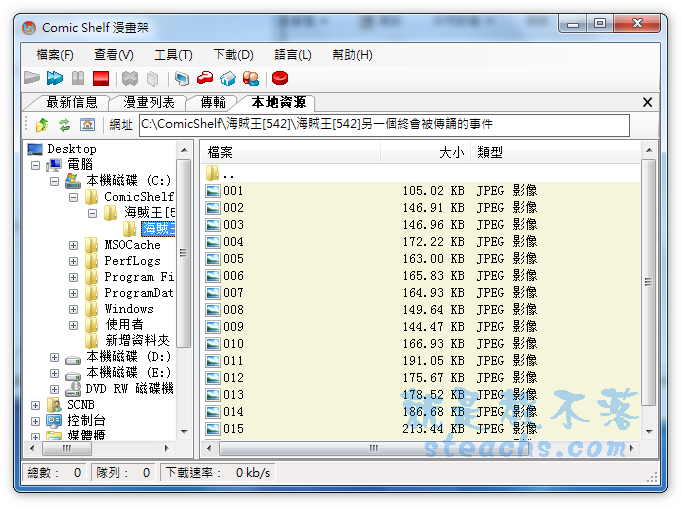Click the 控制台 control panel icon
This screenshot has width=682, height=507.
coord(54,421)
